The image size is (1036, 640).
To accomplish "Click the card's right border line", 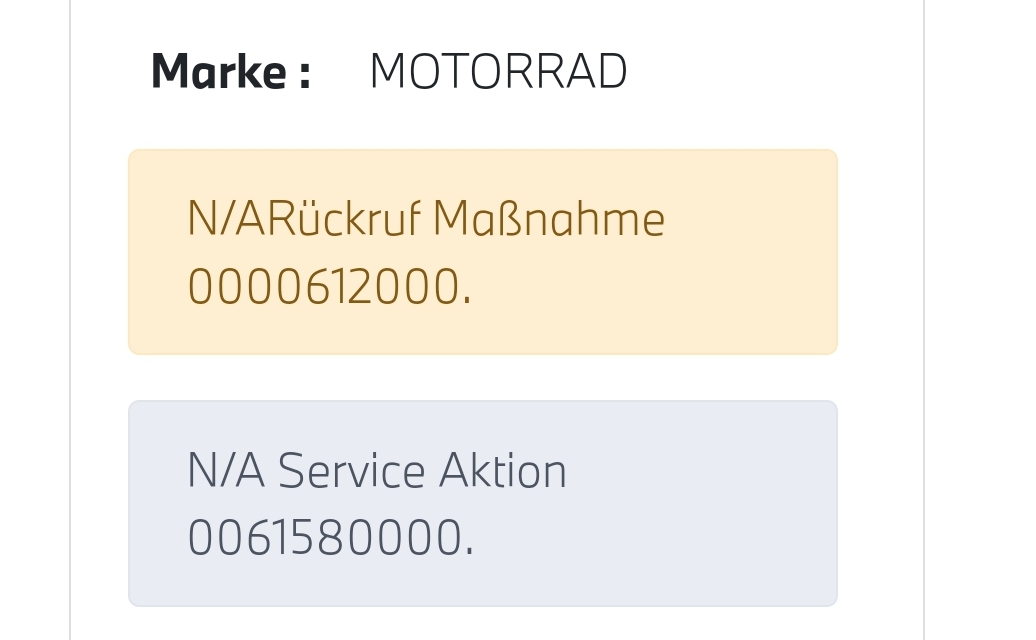I will point(923,320).
